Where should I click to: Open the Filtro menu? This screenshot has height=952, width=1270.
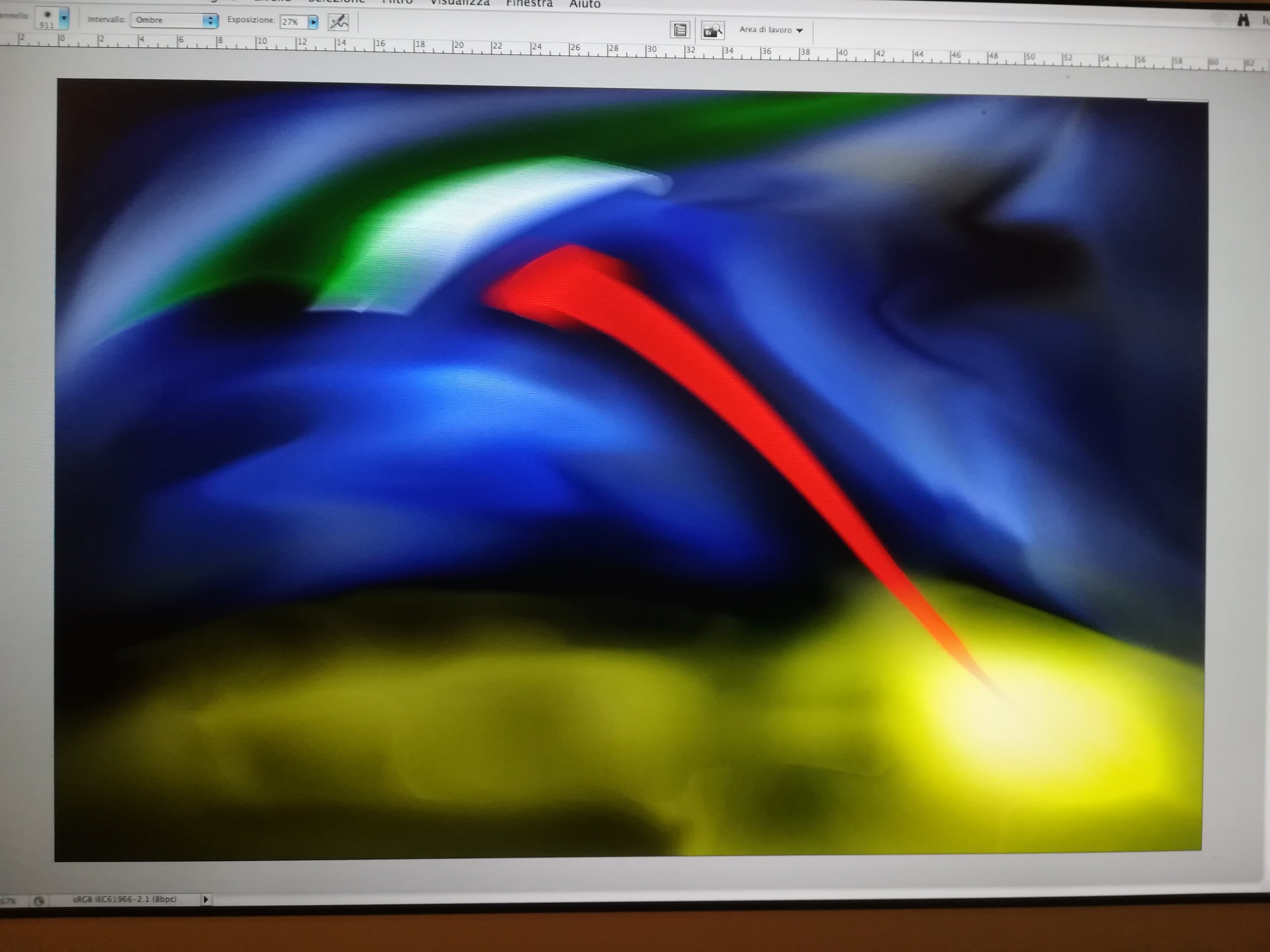pos(397,2)
